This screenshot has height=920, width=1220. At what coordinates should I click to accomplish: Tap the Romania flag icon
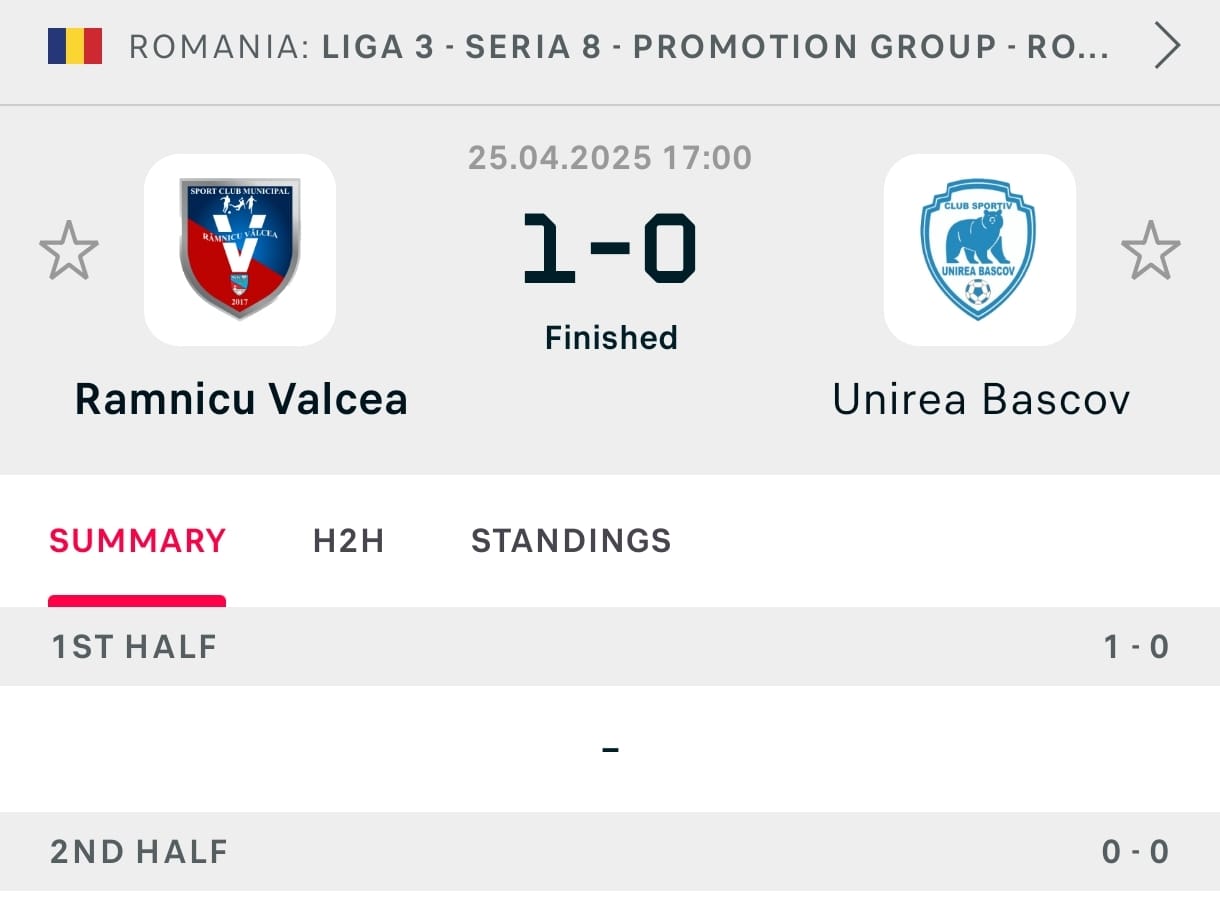(75, 46)
